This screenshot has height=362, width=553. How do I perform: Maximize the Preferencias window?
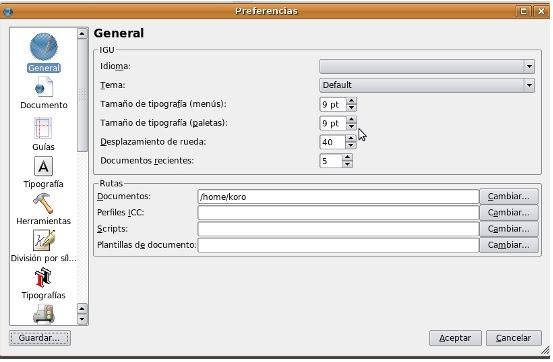[523, 12]
